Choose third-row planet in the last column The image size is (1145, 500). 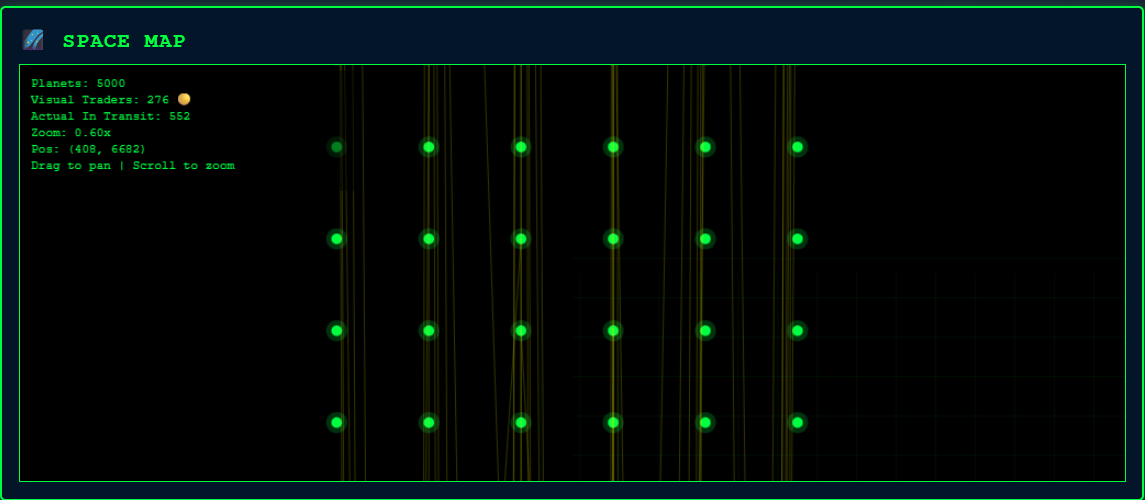(x=797, y=331)
